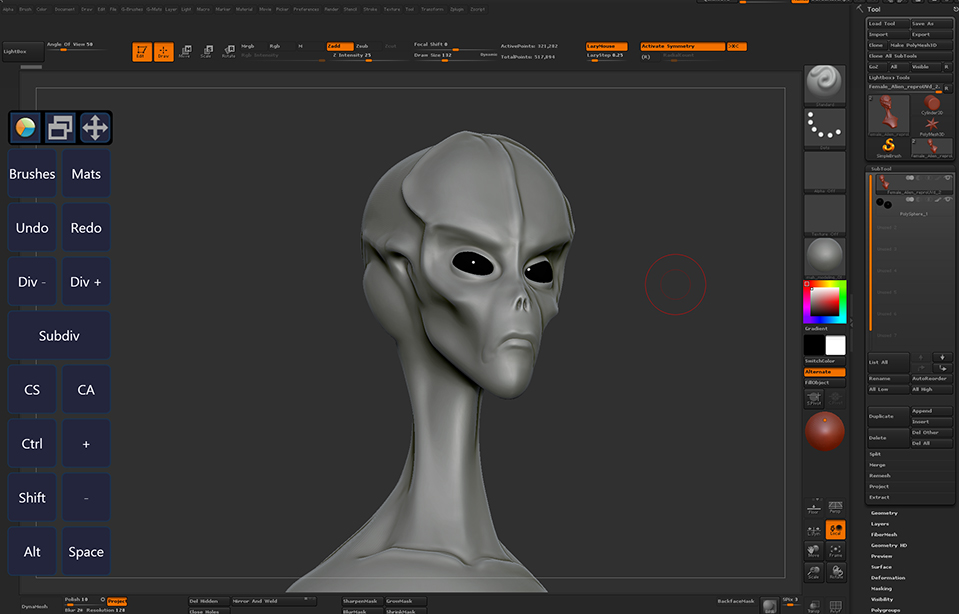Select the Edit mode icon
Viewport: 959px width, 614px height.
coord(141,52)
